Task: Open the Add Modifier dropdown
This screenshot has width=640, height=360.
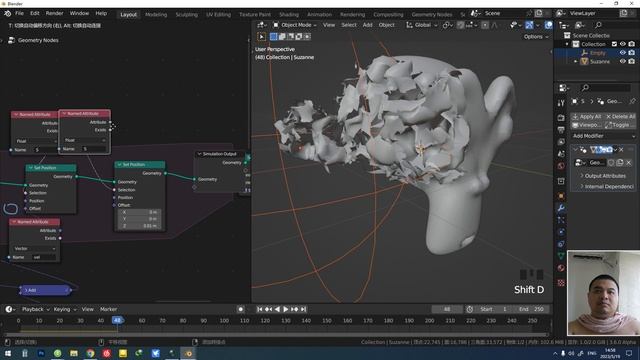Action: (x=603, y=136)
